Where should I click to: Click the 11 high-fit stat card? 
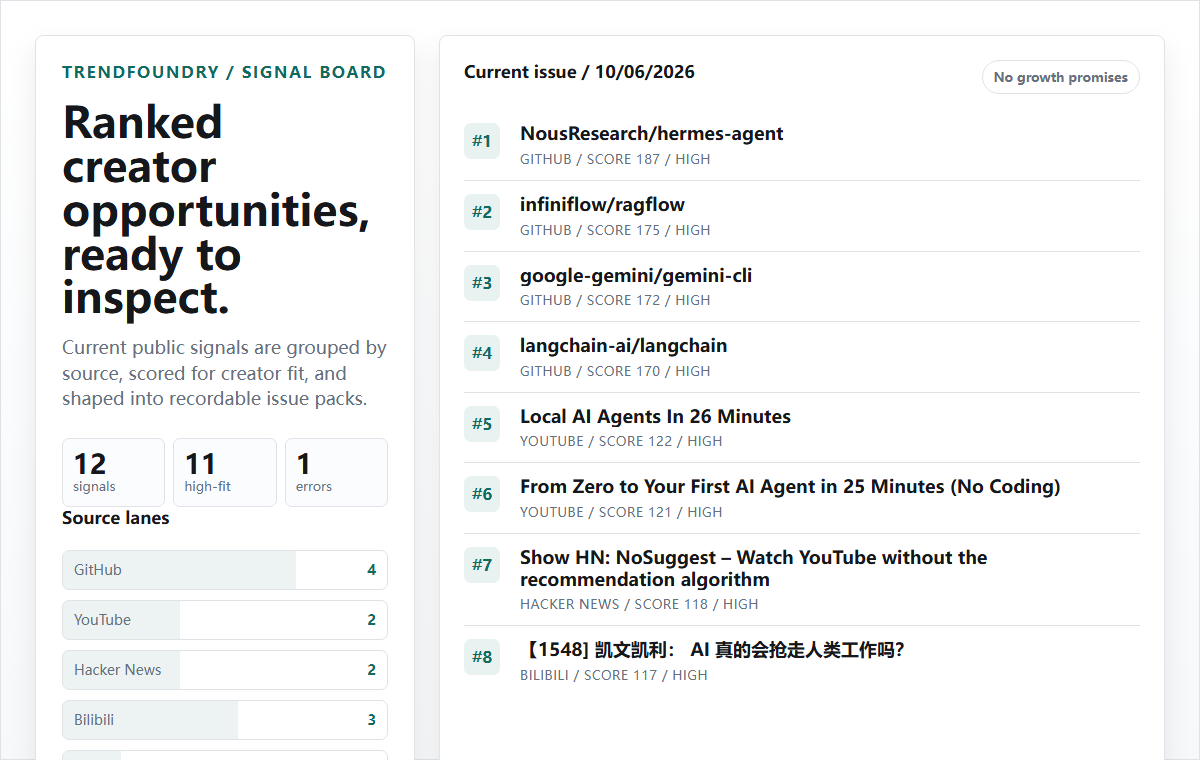(x=225, y=472)
